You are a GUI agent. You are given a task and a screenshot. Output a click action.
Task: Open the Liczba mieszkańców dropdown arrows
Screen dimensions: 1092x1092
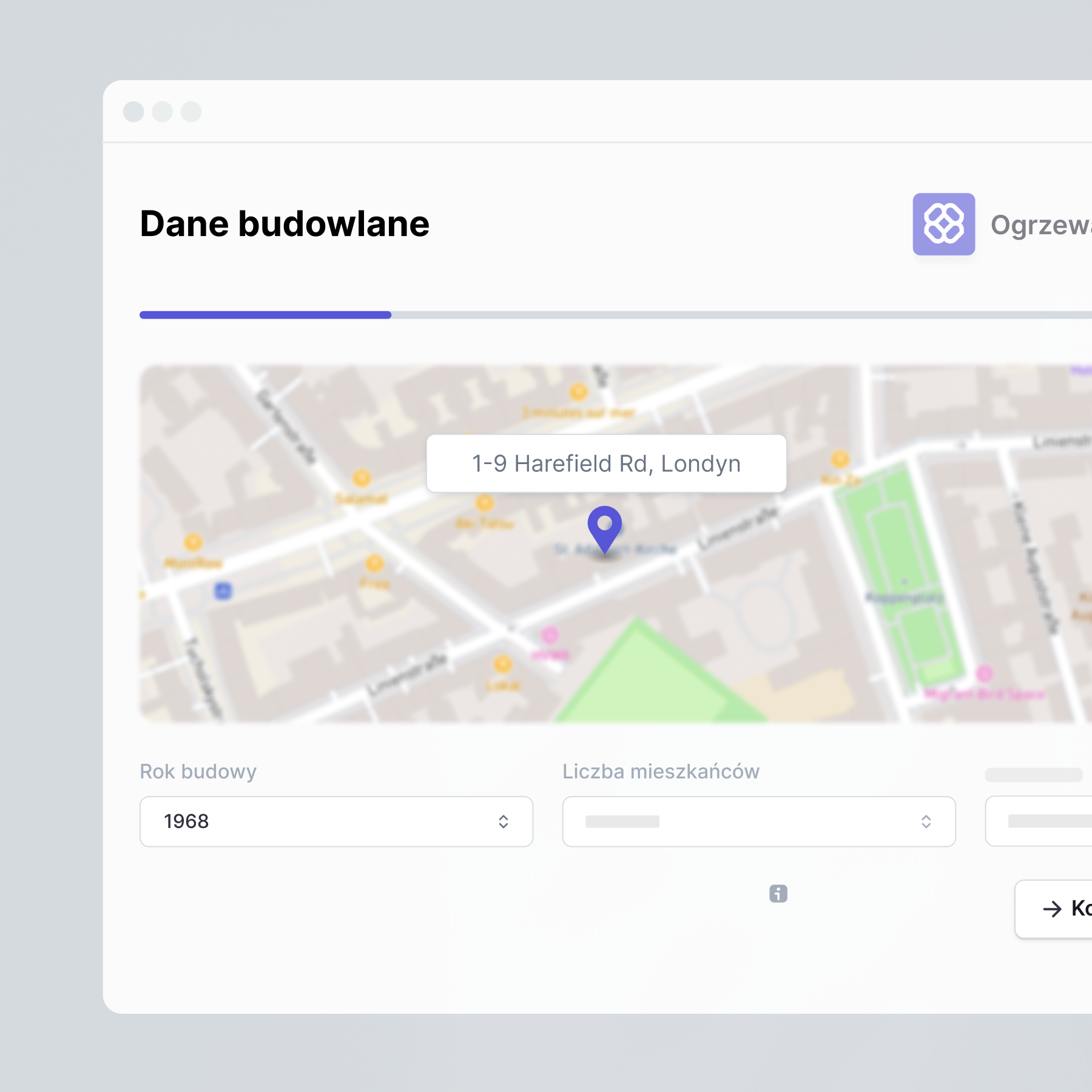tap(926, 821)
